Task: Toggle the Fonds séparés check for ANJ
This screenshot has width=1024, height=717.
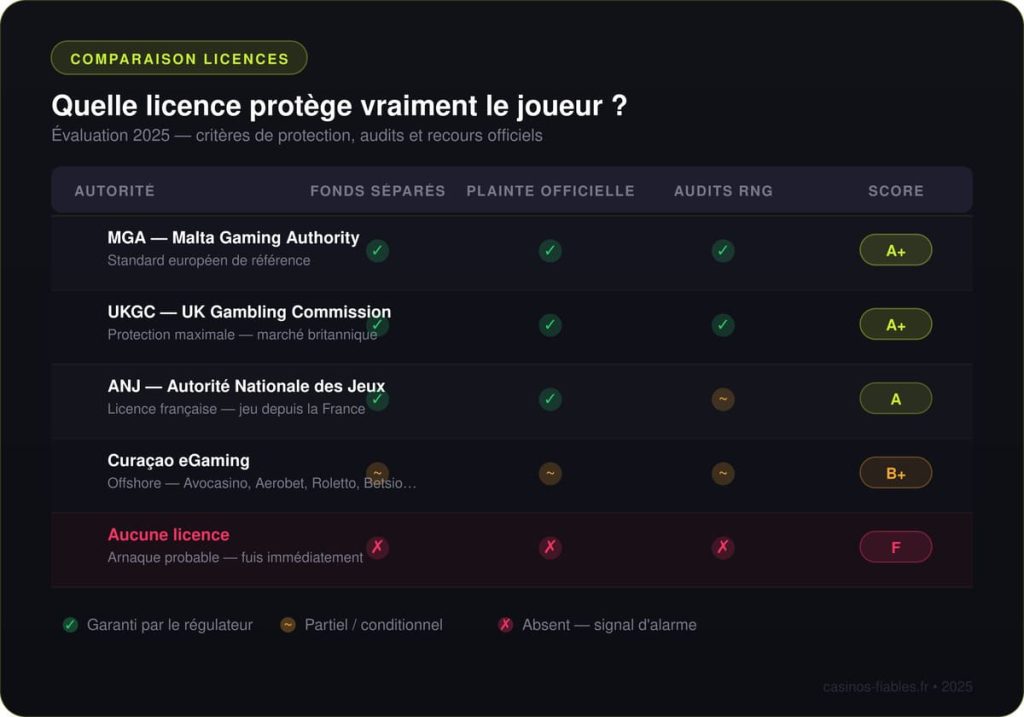Action: 377,398
